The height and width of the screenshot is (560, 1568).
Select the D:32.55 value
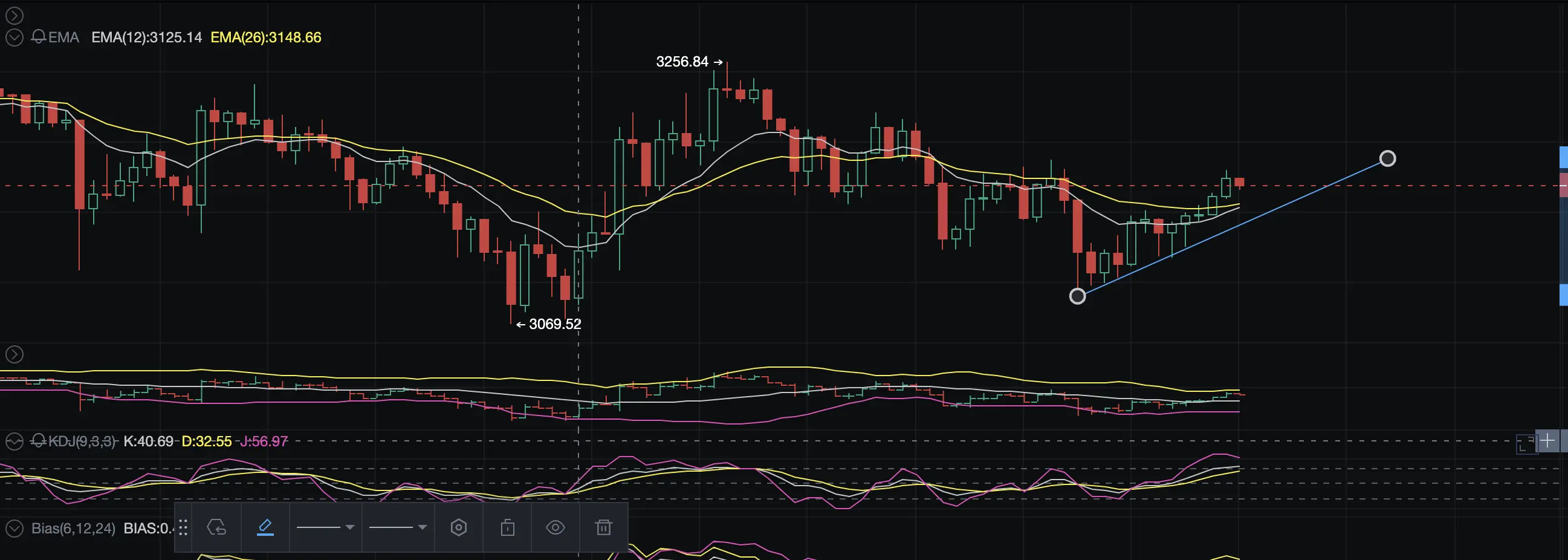tap(207, 441)
